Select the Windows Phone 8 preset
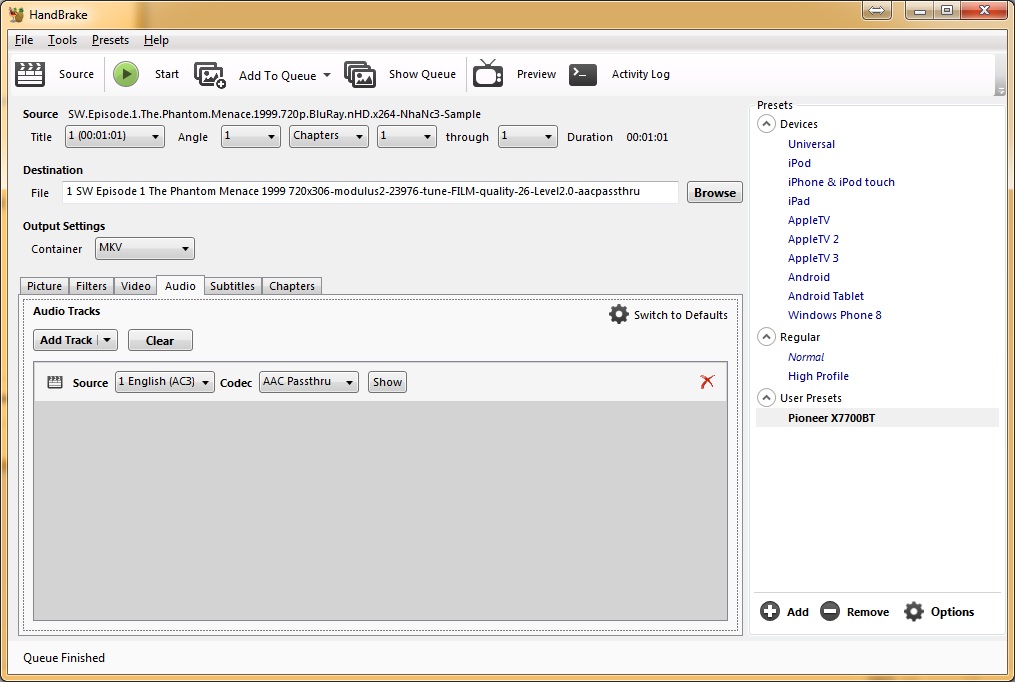Screen dimensions: 1015x682 tap(834, 315)
